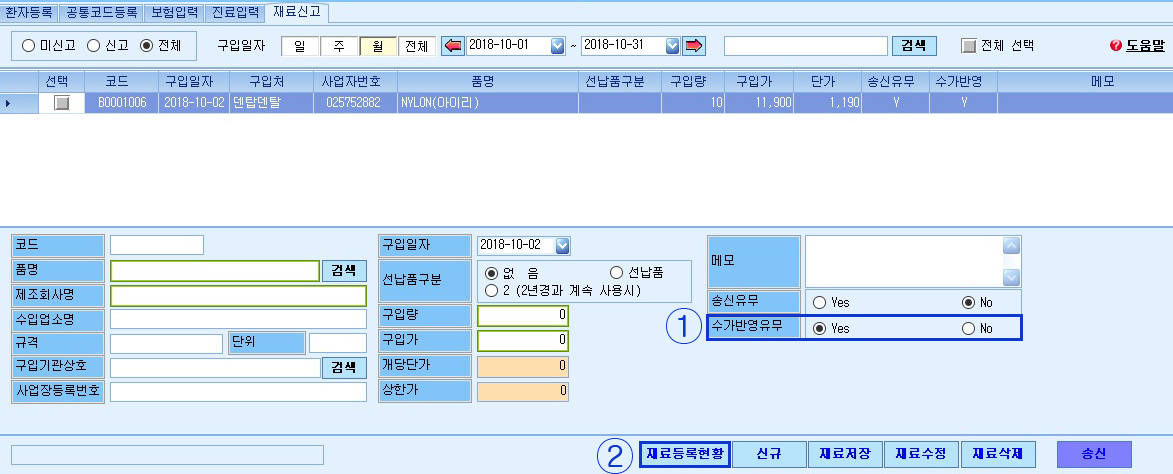Click the 메모 text area

coord(903,262)
